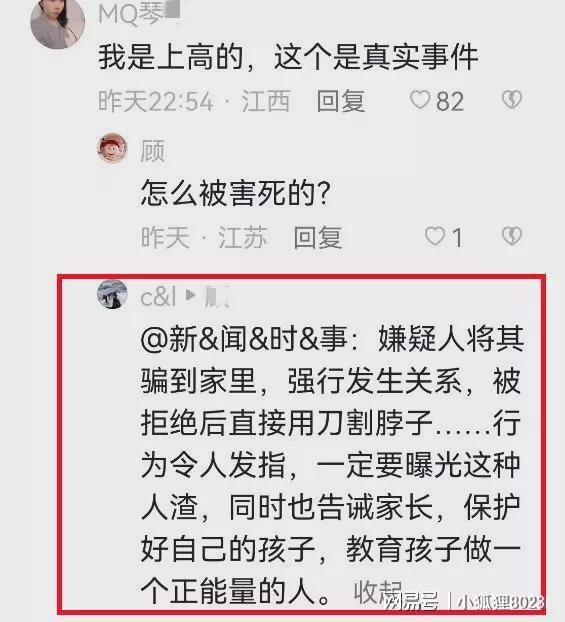Open the 顾 username
This screenshot has width=565, height=622.
click(x=152, y=151)
